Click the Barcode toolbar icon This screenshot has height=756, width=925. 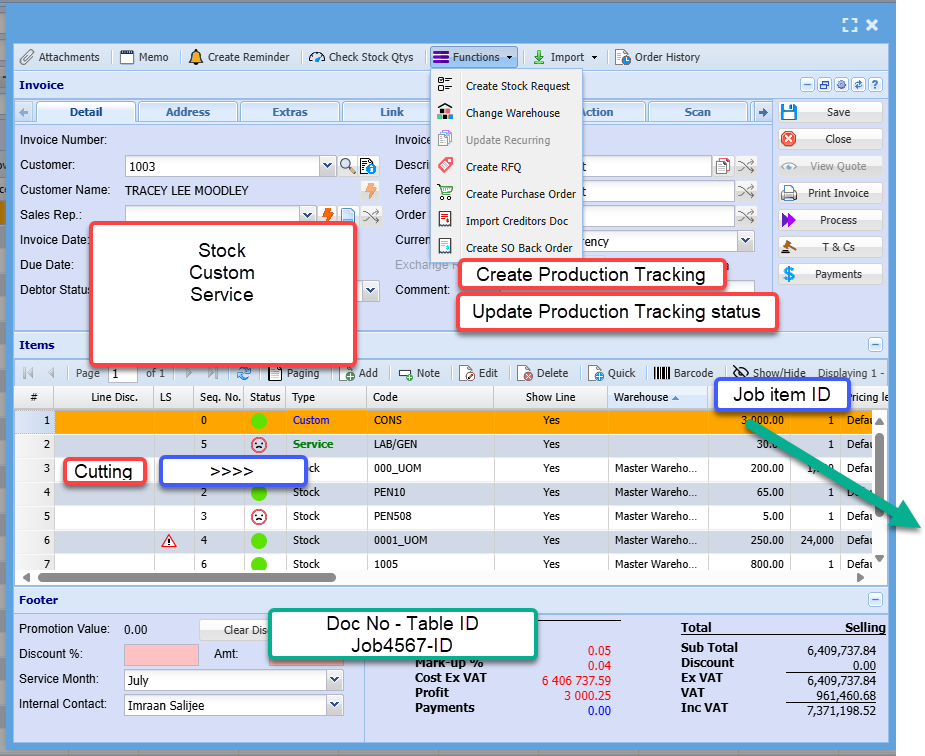pyautogui.click(x=662, y=373)
